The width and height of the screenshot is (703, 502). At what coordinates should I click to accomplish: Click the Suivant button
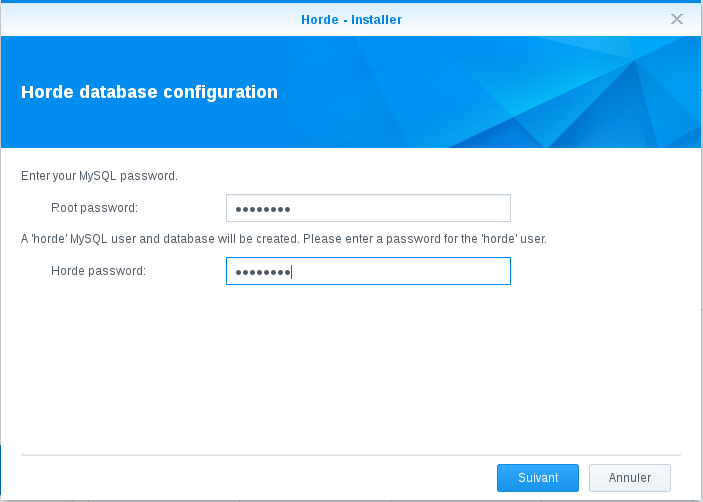[x=537, y=478]
